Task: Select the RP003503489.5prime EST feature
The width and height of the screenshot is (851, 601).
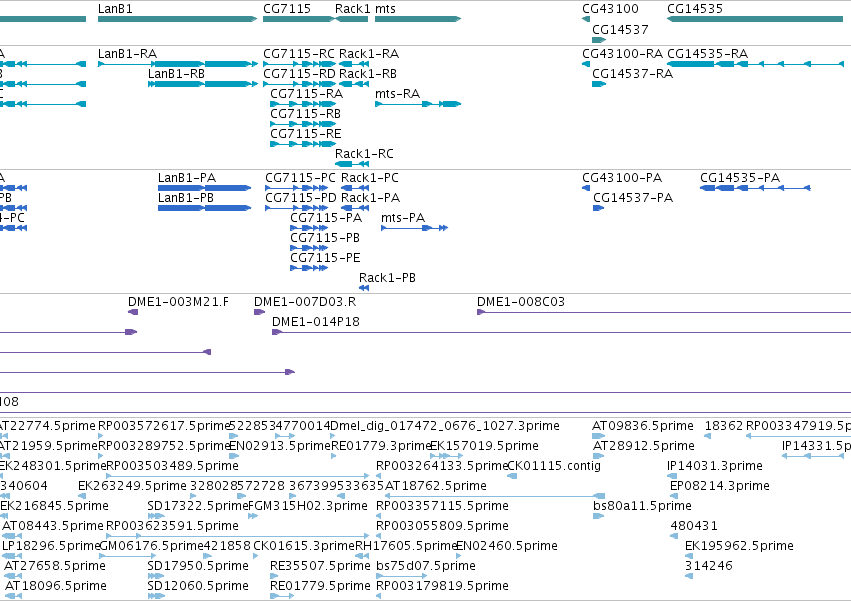Action: tap(238, 476)
